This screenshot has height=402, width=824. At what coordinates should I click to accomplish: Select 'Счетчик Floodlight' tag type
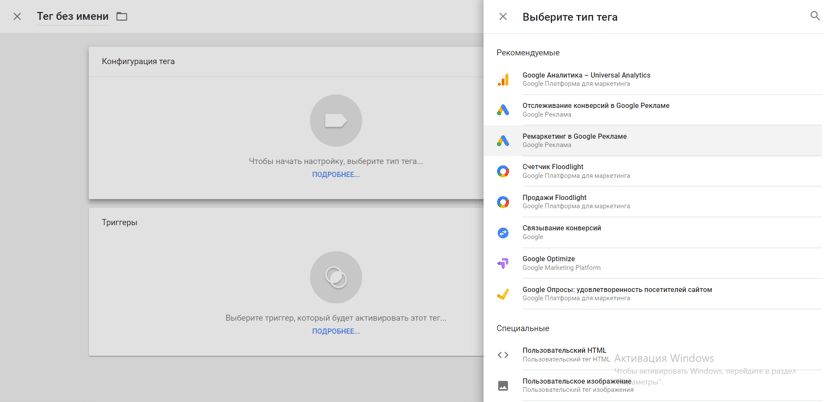pos(653,171)
